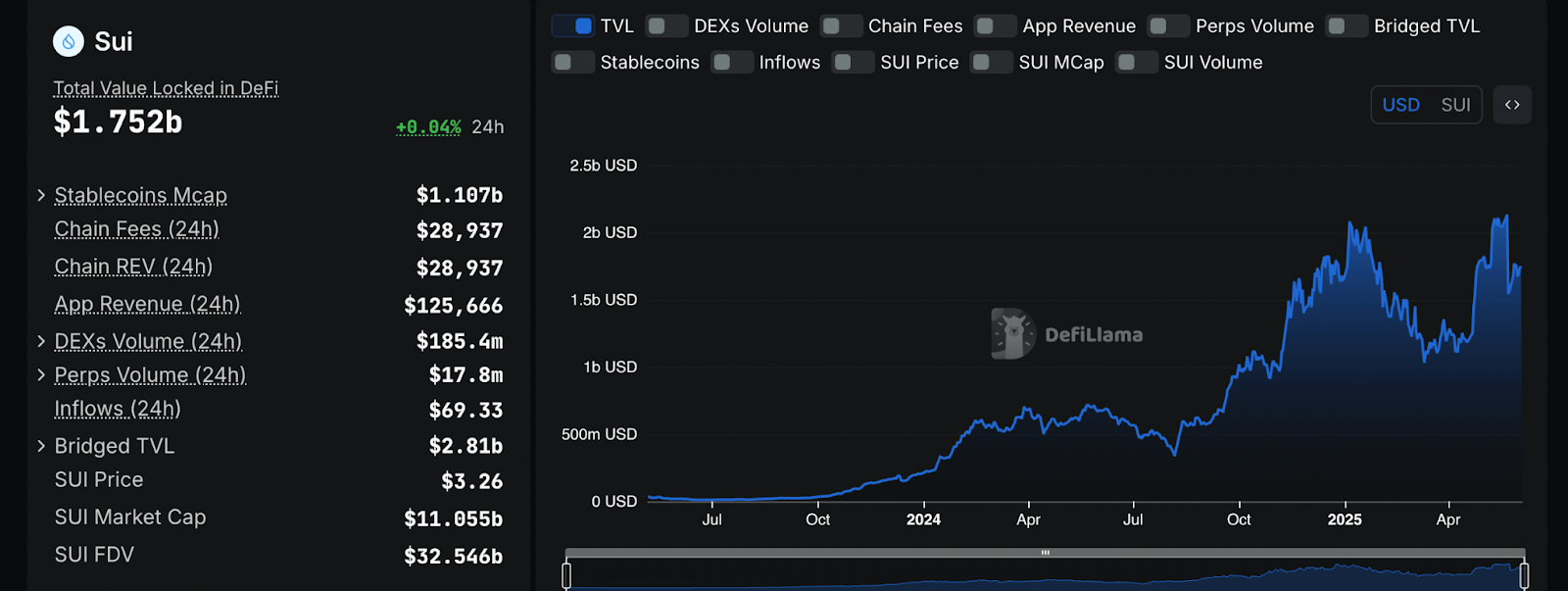
Task: Enable the DEXs Volume toggle
Action: coord(666,25)
